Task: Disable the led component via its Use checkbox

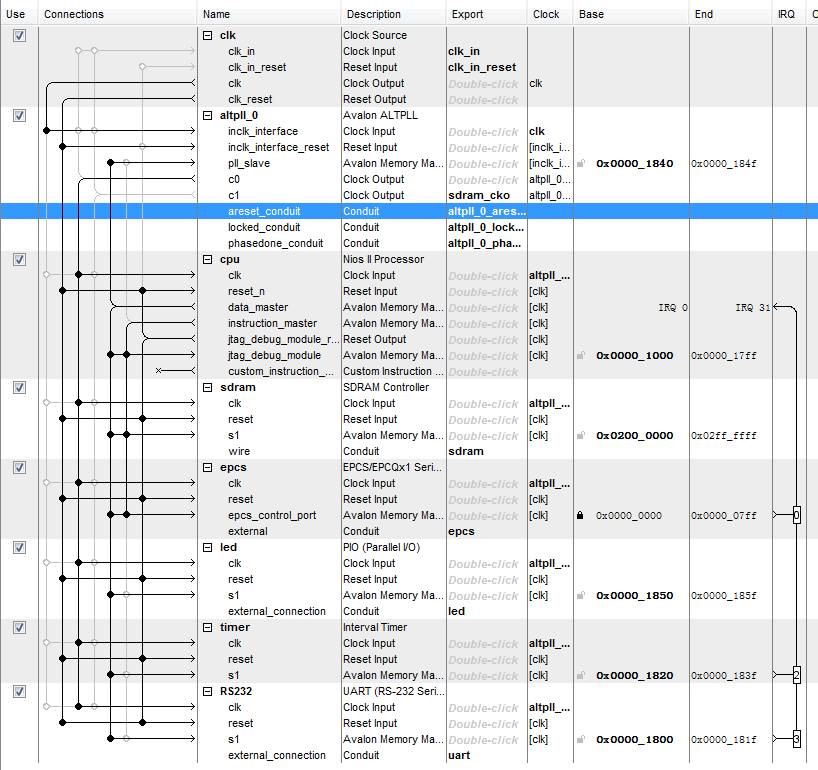Action: (x=19, y=548)
